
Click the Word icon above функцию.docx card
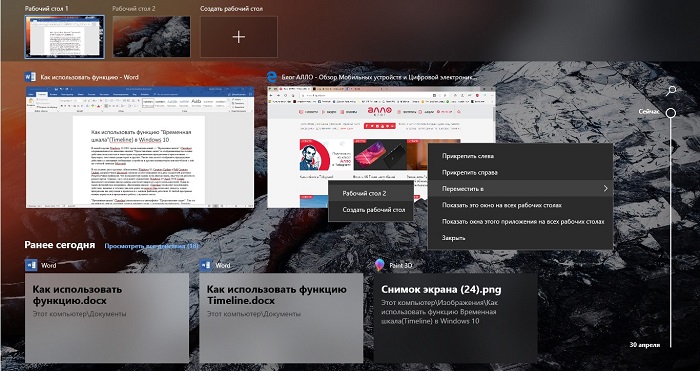[31, 265]
